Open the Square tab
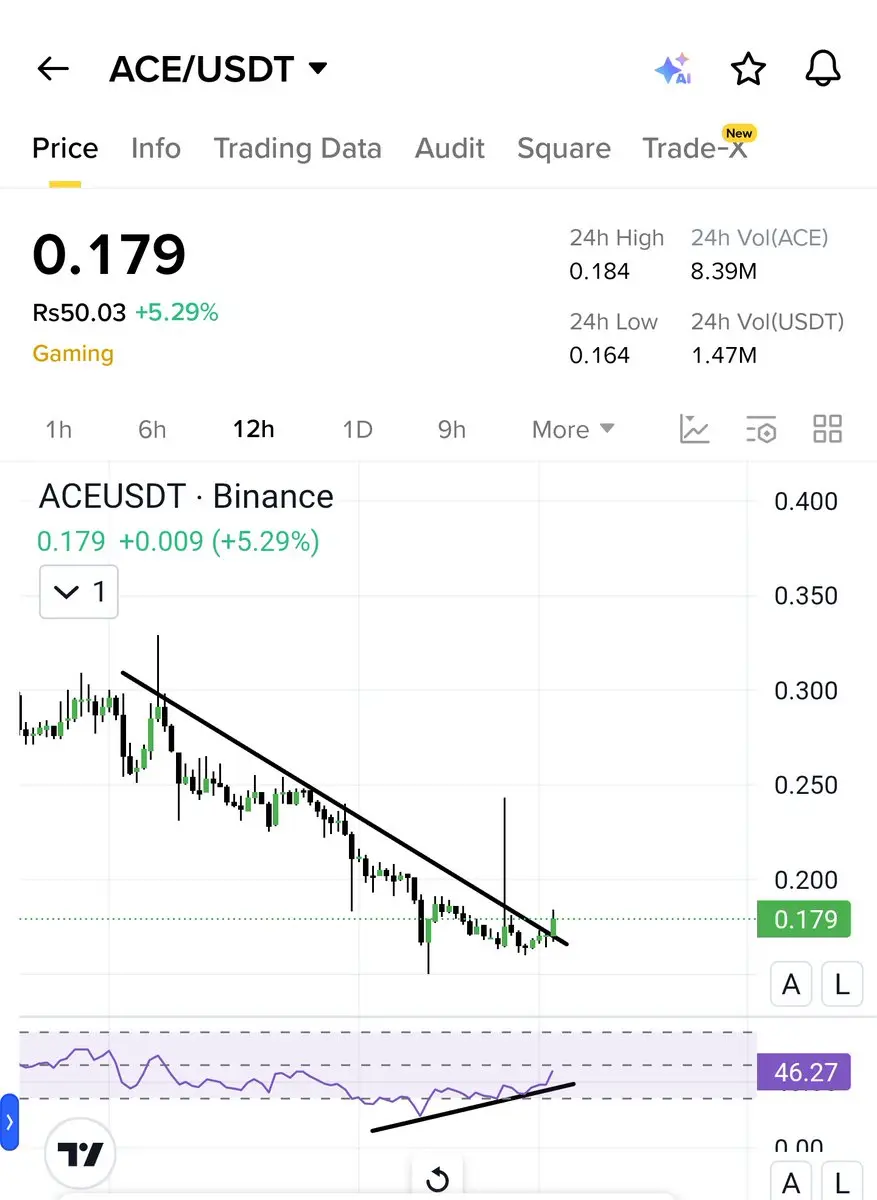Screen dimensions: 877x1200 (x=564, y=149)
